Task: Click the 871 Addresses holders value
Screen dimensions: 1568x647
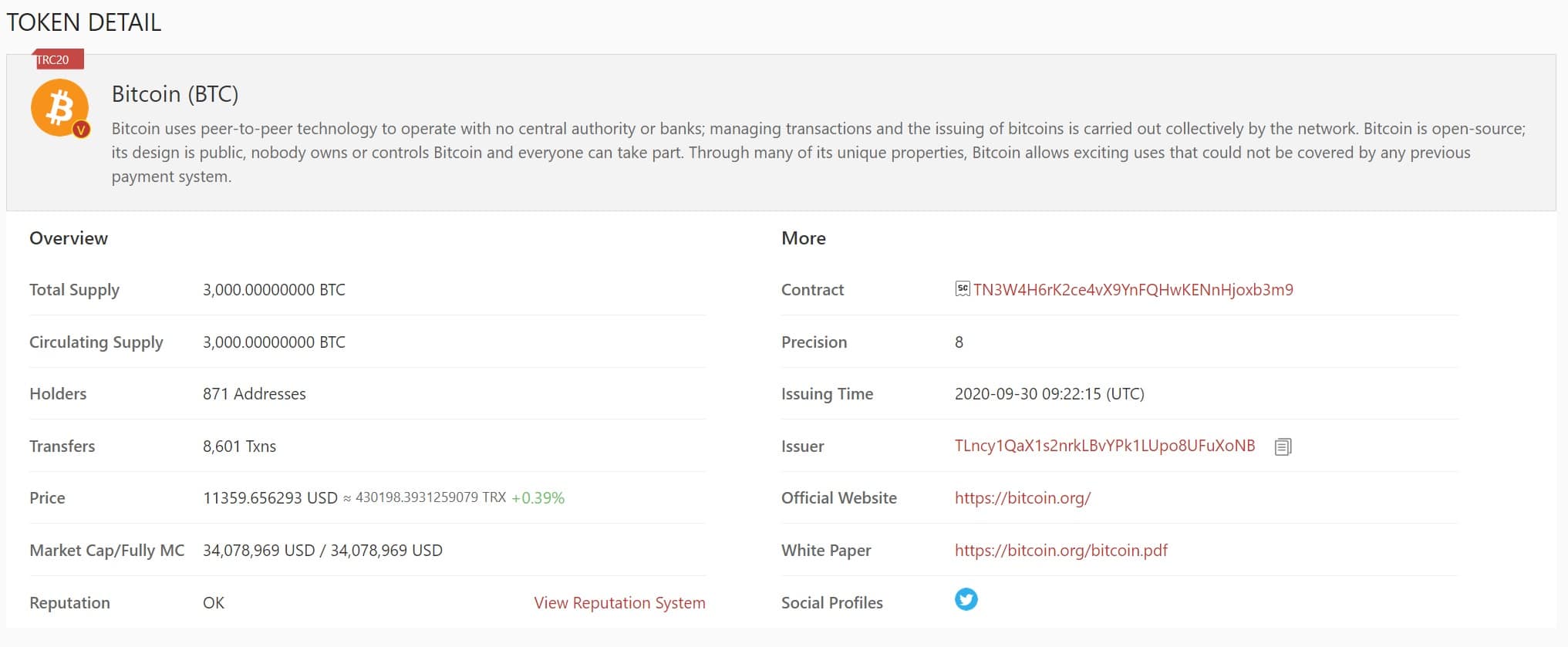Action: point(255,394)
